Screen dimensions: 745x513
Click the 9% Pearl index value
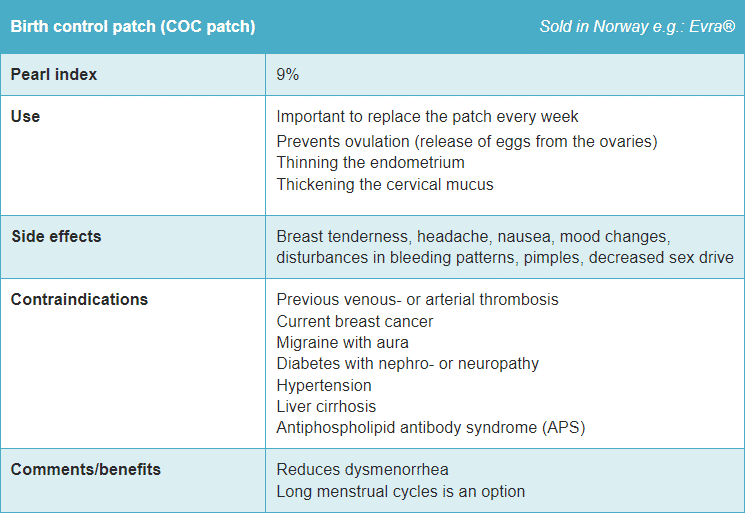(288, 75)
